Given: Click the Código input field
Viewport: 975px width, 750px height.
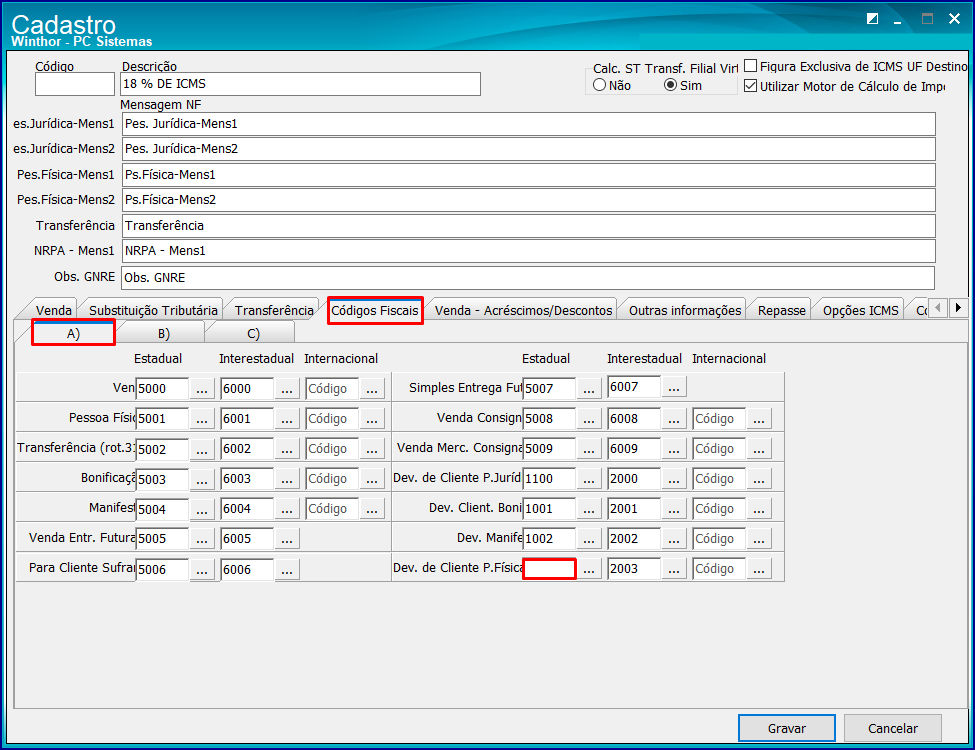Looking at the screenshot, I should point(75,84).
